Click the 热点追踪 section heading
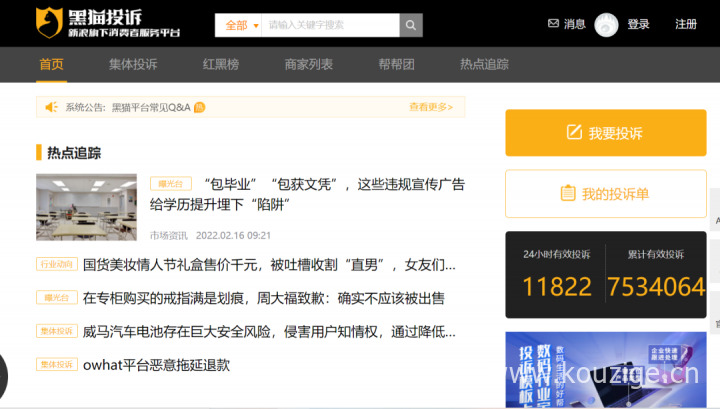Viewport: 720px width, 409px height. [x=74, y=153]
